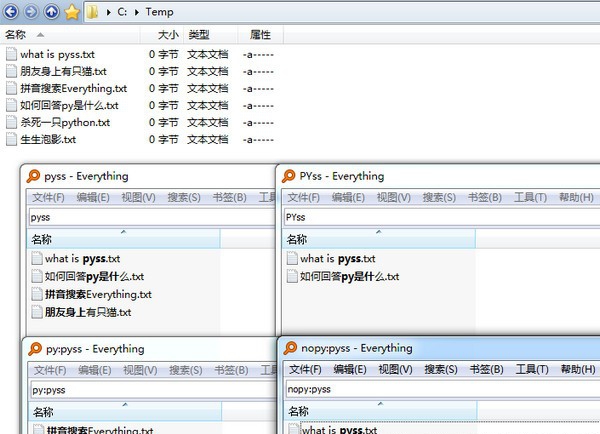600x434 pixels.
Task: Select 如何回答py是什么.txt result in pyss window
Action: pos(94,276)
